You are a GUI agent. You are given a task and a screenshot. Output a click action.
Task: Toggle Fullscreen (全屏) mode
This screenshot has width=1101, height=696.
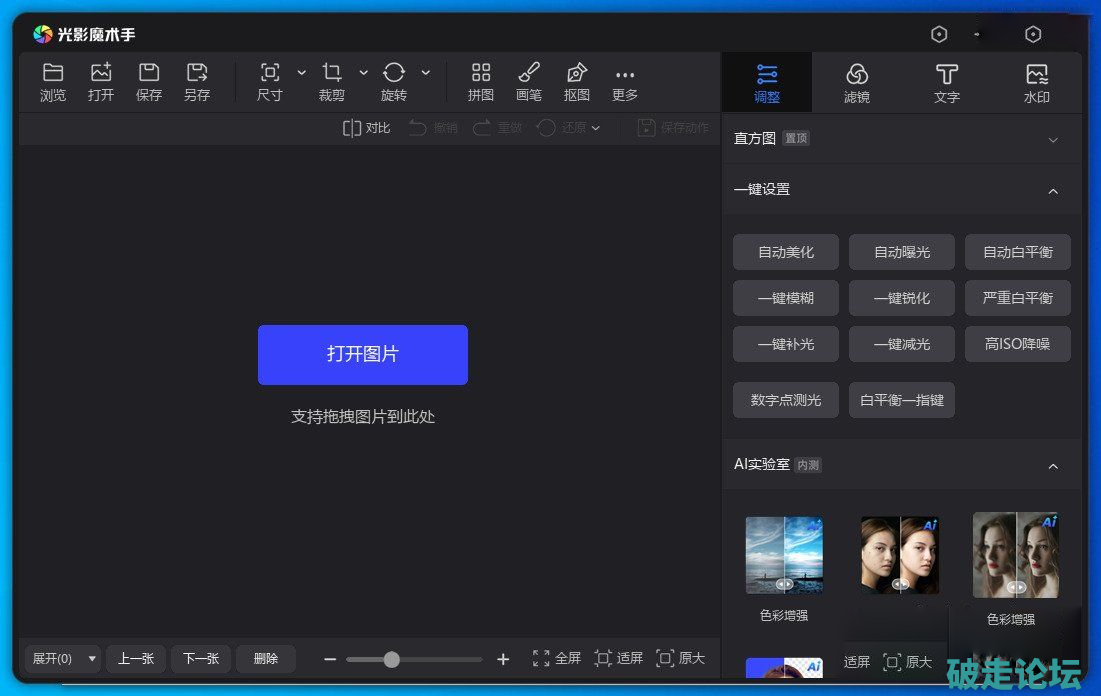pos(556,658)
